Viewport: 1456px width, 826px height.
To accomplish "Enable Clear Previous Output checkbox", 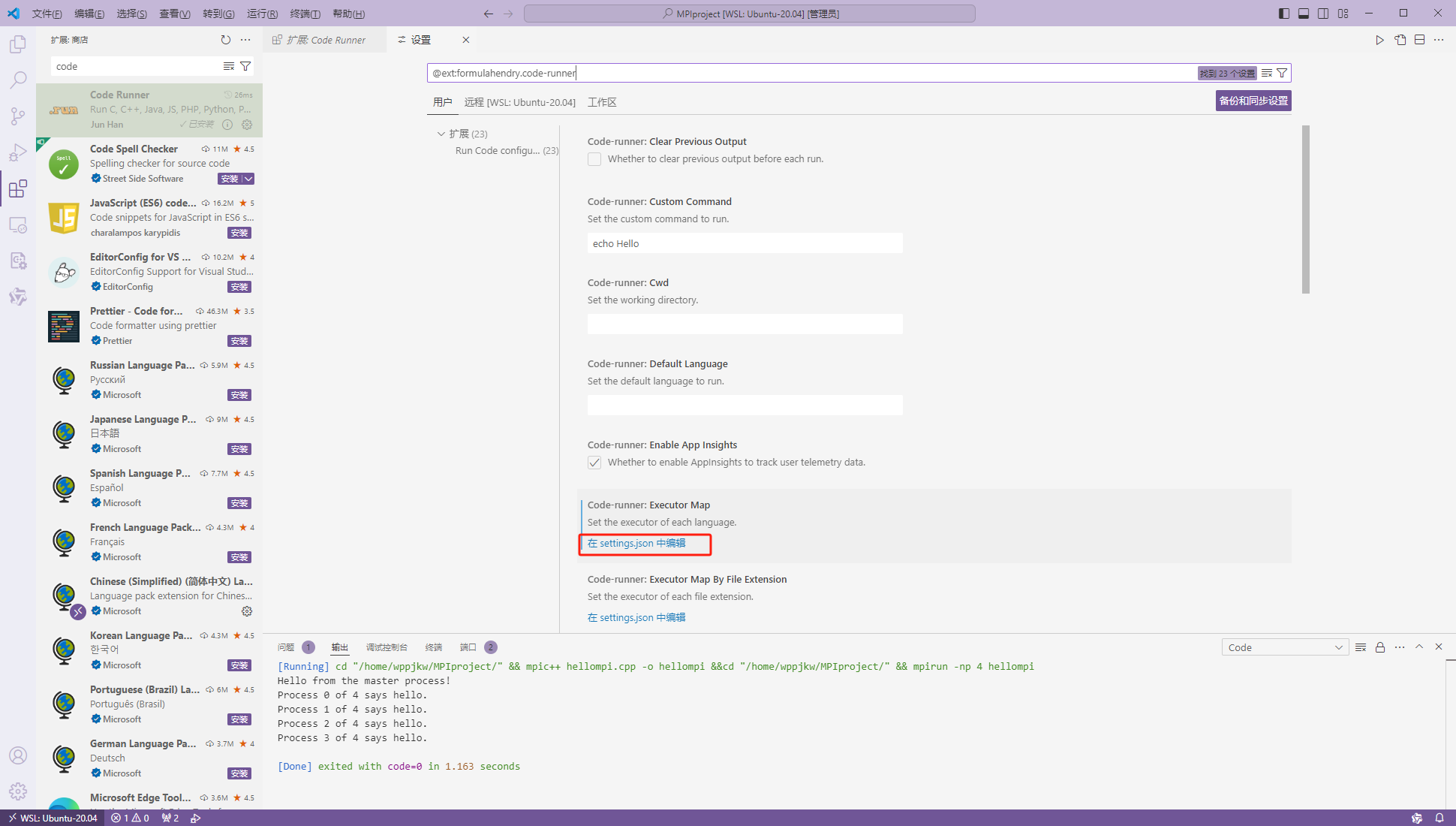I will [x=594, y=159].
